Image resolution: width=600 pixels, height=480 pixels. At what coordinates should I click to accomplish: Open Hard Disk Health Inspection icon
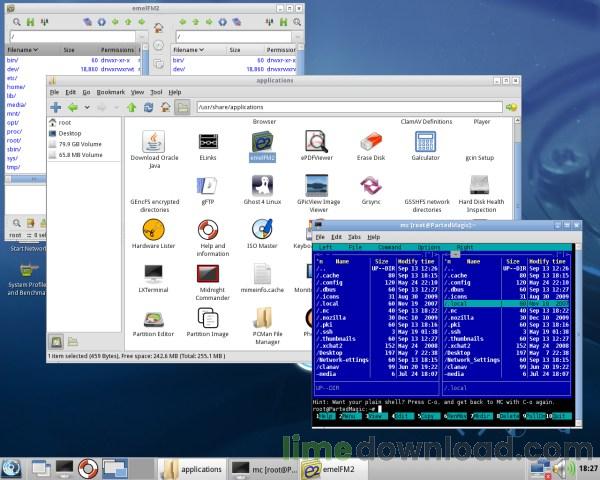480,186
